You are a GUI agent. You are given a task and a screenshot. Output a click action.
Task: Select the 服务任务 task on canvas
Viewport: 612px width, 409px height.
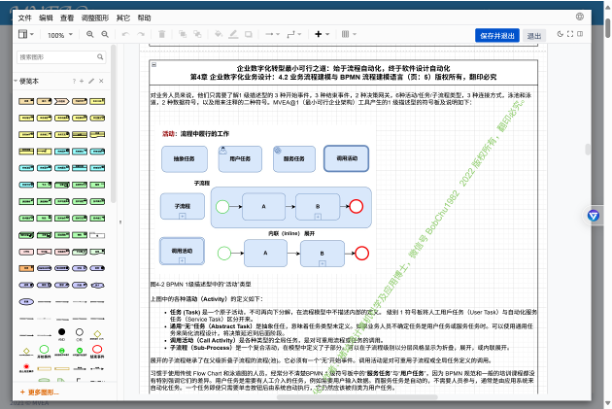[x=294, y=159]
